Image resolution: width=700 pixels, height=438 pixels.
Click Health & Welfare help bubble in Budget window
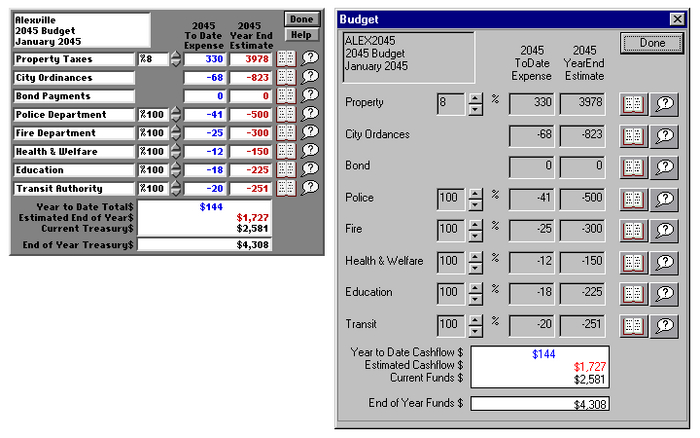point(664,263)
